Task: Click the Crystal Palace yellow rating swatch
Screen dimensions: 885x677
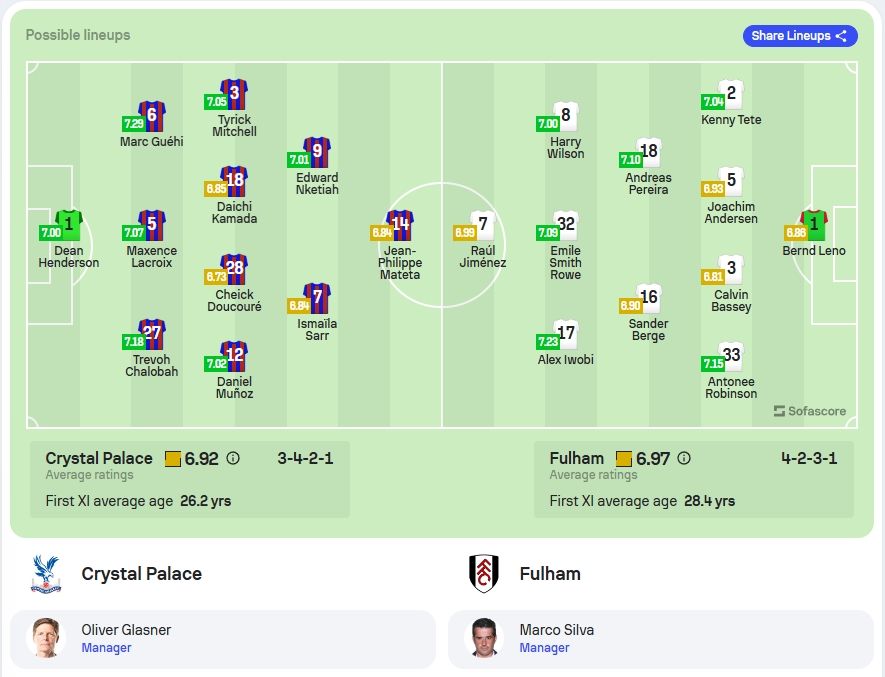Action: pyautogui.click(x=173, y=458)
